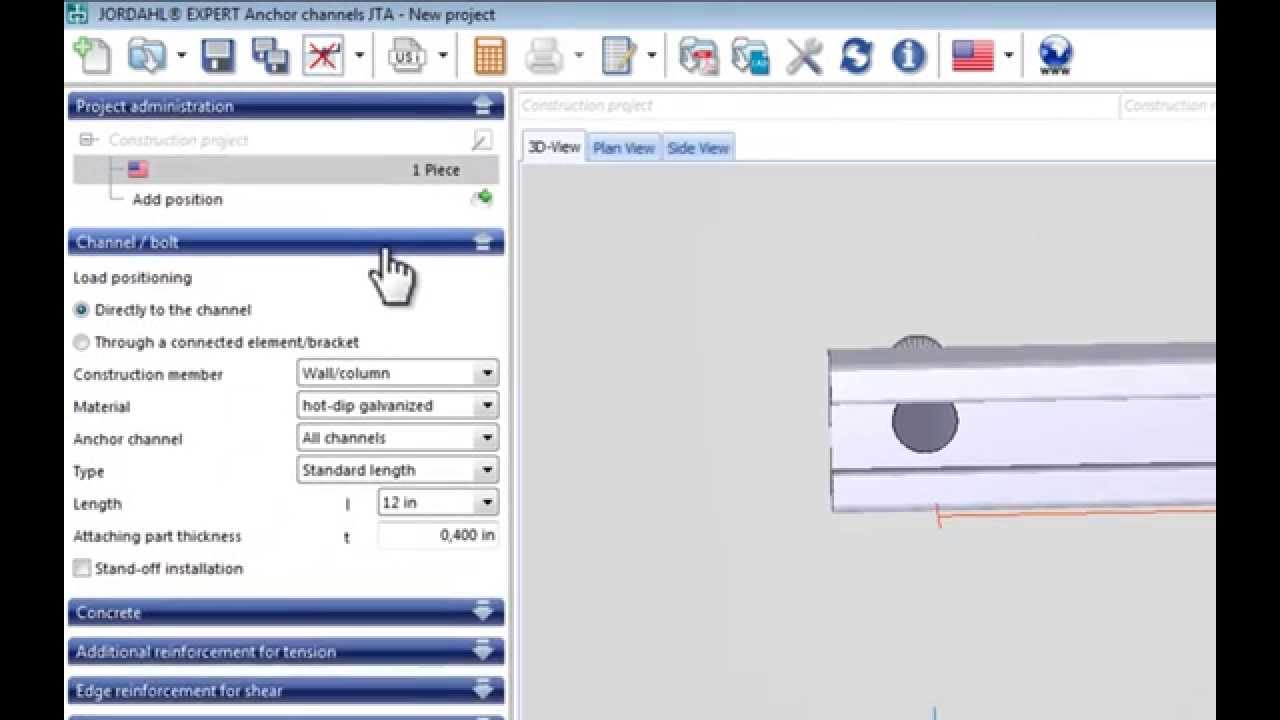The height and width of the screenshot is (720, 1280).
Task: Click the blue document export folder icon
Action: [750, 55]
